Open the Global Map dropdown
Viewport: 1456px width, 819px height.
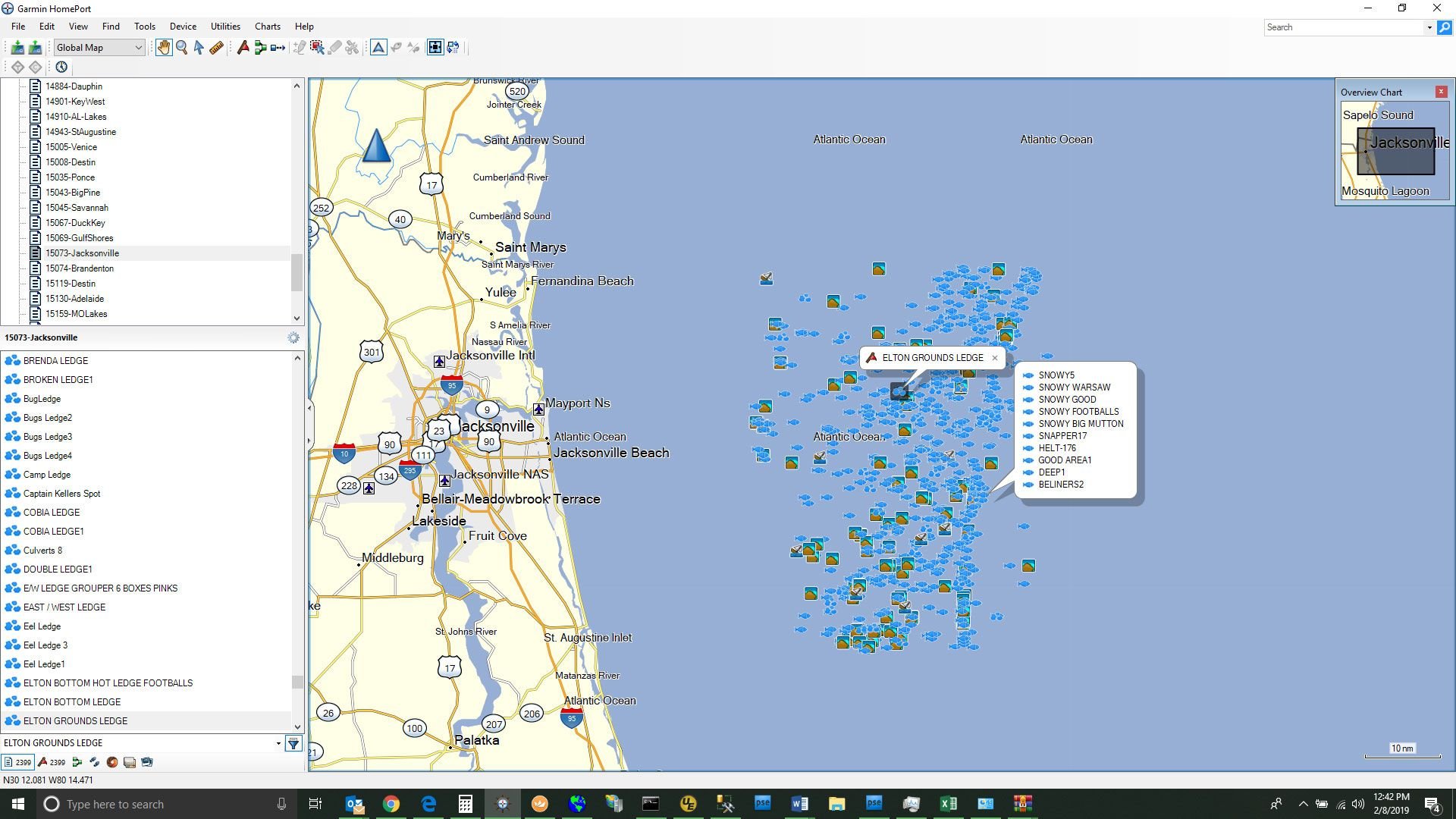(99, 48)
